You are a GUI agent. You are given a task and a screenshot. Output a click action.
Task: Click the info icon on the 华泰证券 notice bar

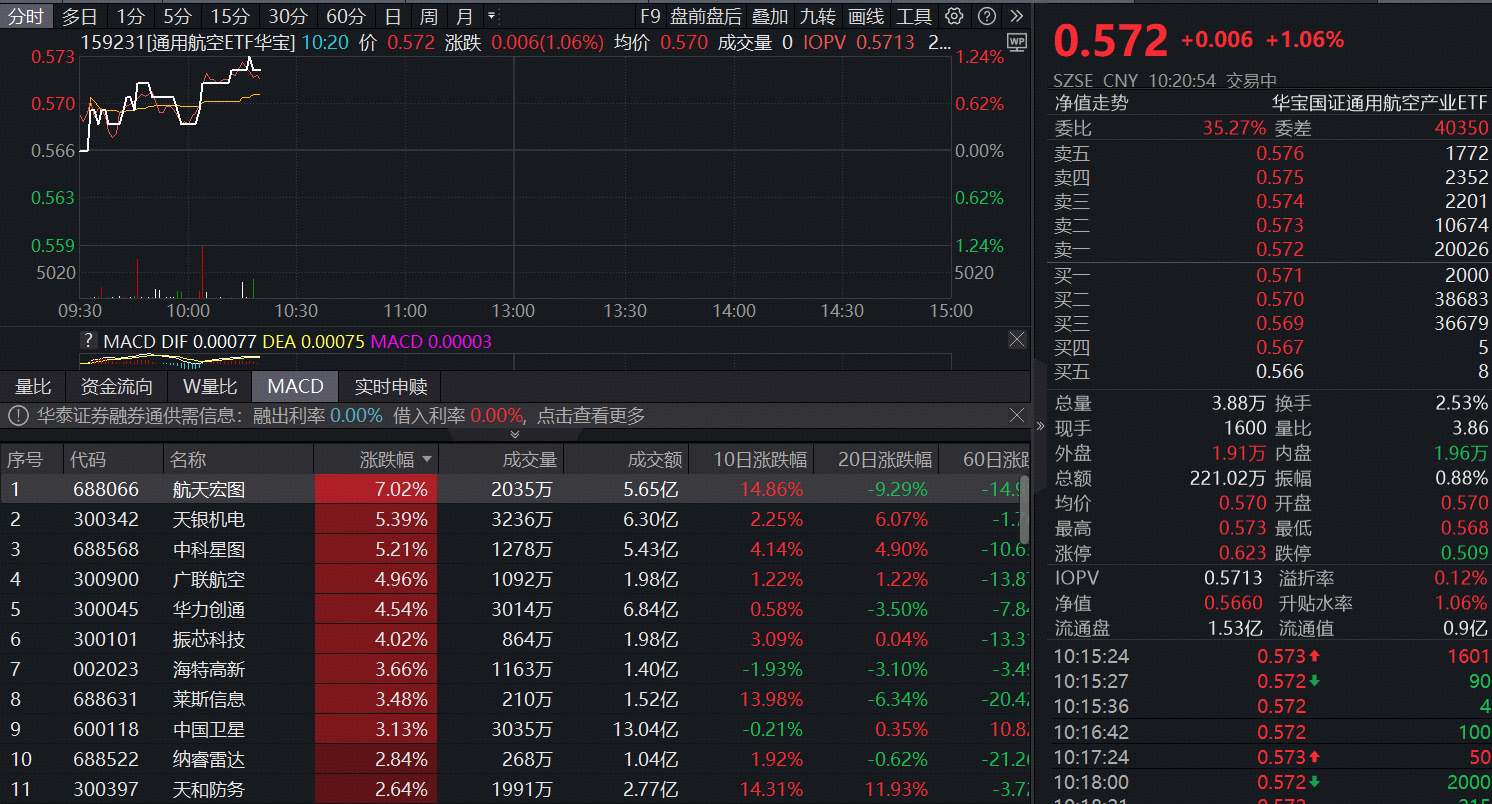click(18, 415)
